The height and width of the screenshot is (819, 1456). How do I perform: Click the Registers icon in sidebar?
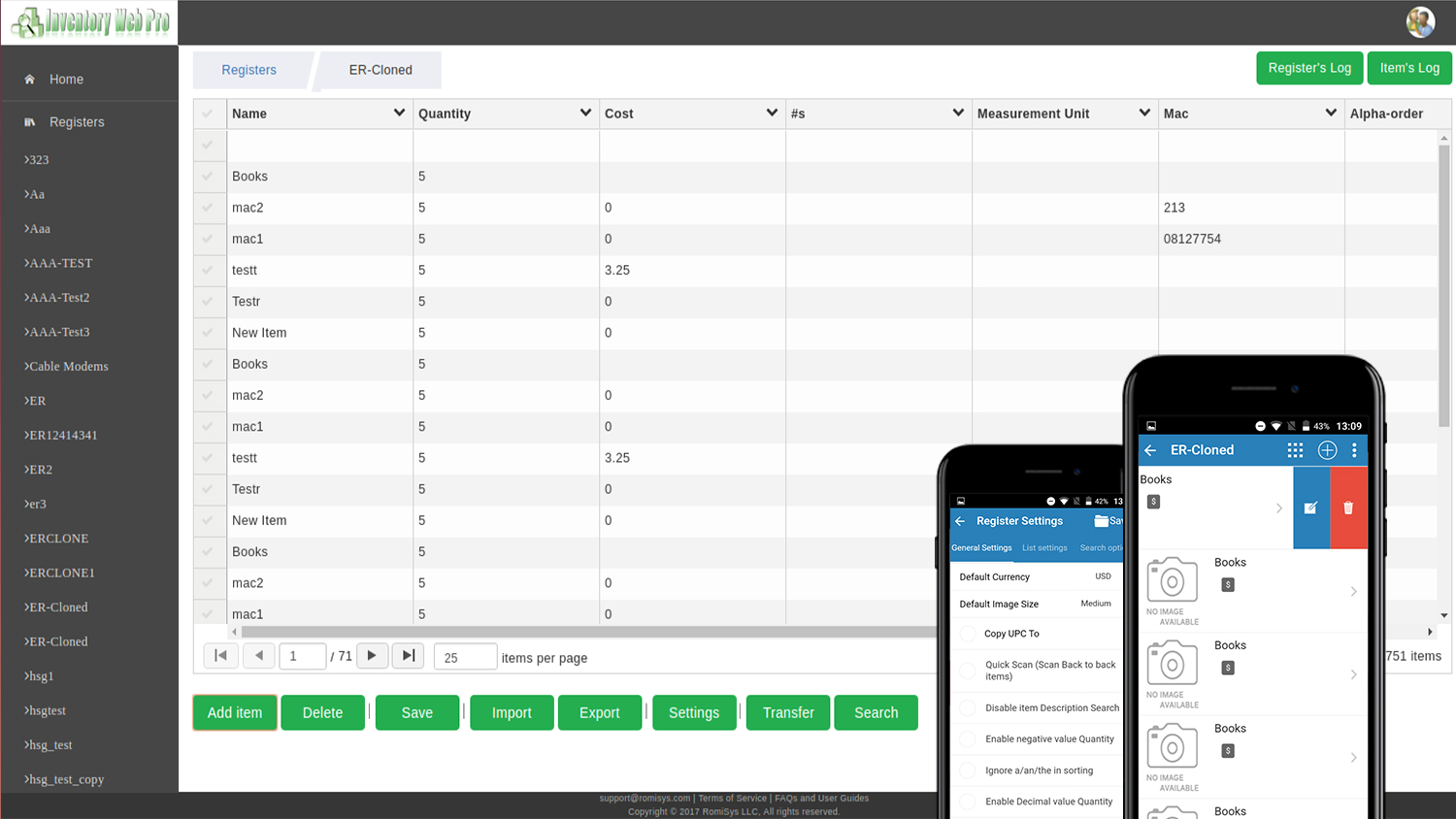pos(30,122)
